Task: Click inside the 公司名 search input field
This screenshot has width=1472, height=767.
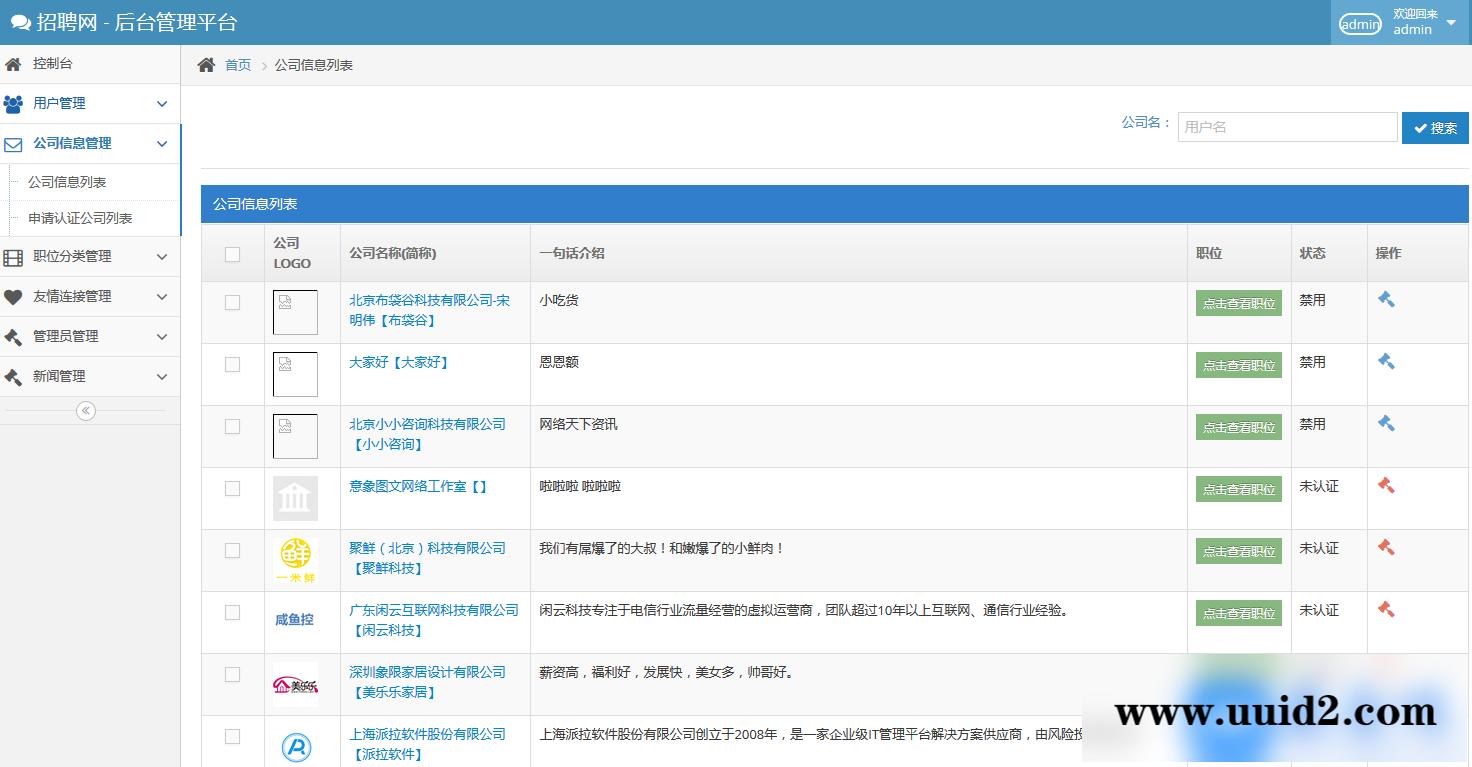Action: click(1287, 126)
